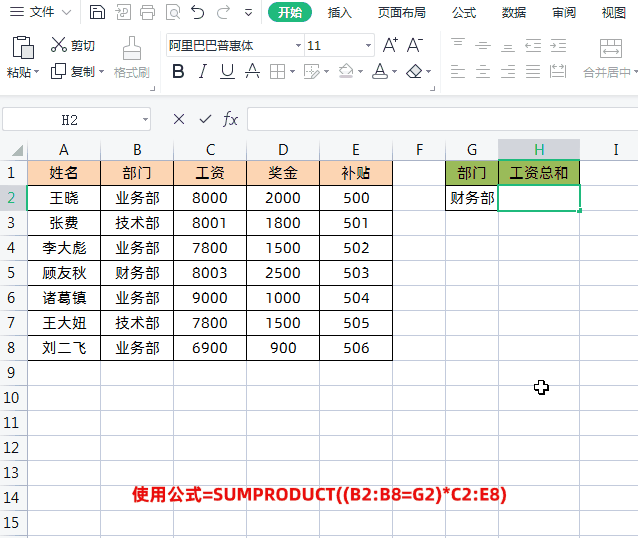Toggle Bold formatting

pyautogui.click(x=178, y=72)
